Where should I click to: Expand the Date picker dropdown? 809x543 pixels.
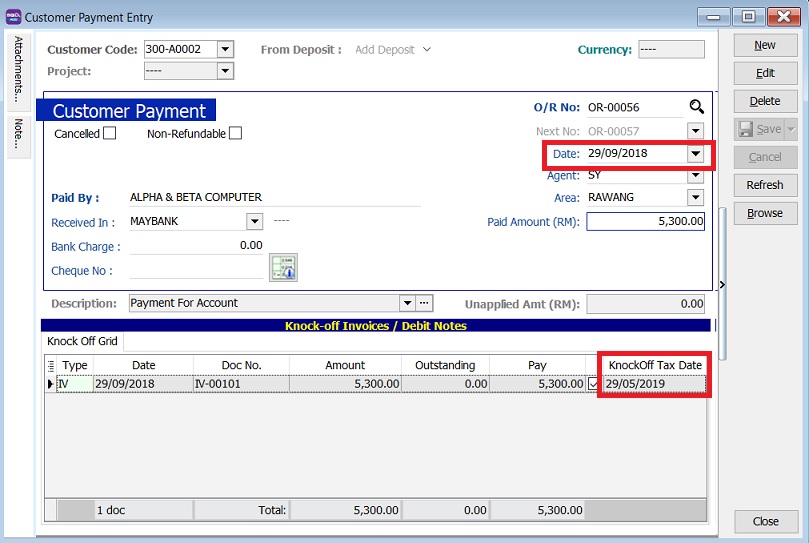coord(695,154)
